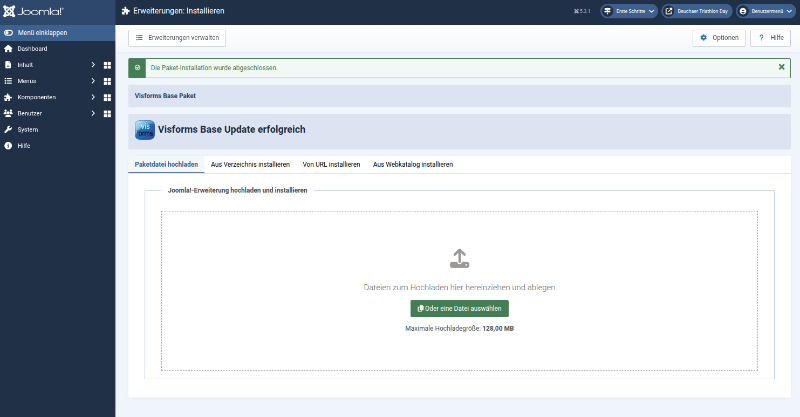Click the puzzle icon beside page title
Screen dimensions: 800x417
126,11
